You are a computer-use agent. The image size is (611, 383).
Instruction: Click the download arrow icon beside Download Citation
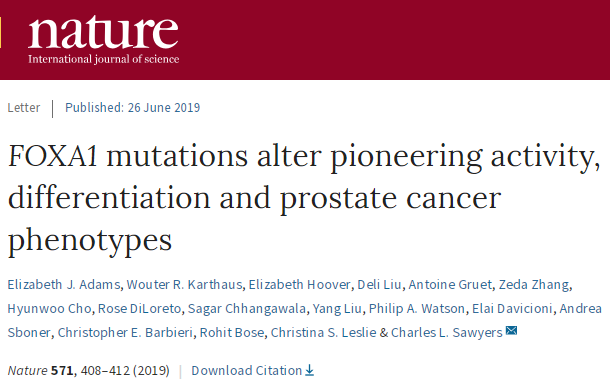click(309, 370)
